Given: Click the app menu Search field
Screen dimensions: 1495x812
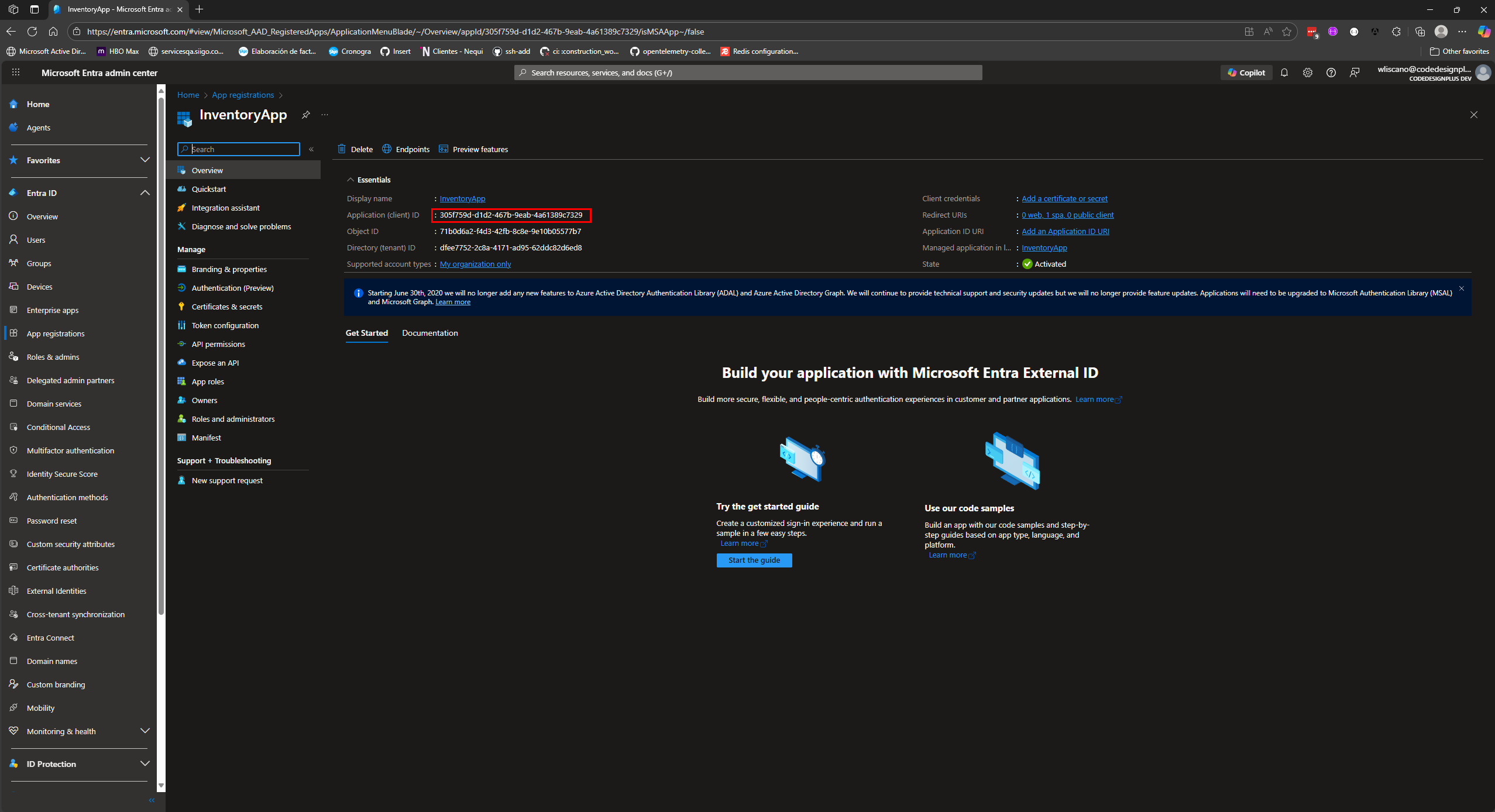Looking at the screenshot, I should coord(239,149).
